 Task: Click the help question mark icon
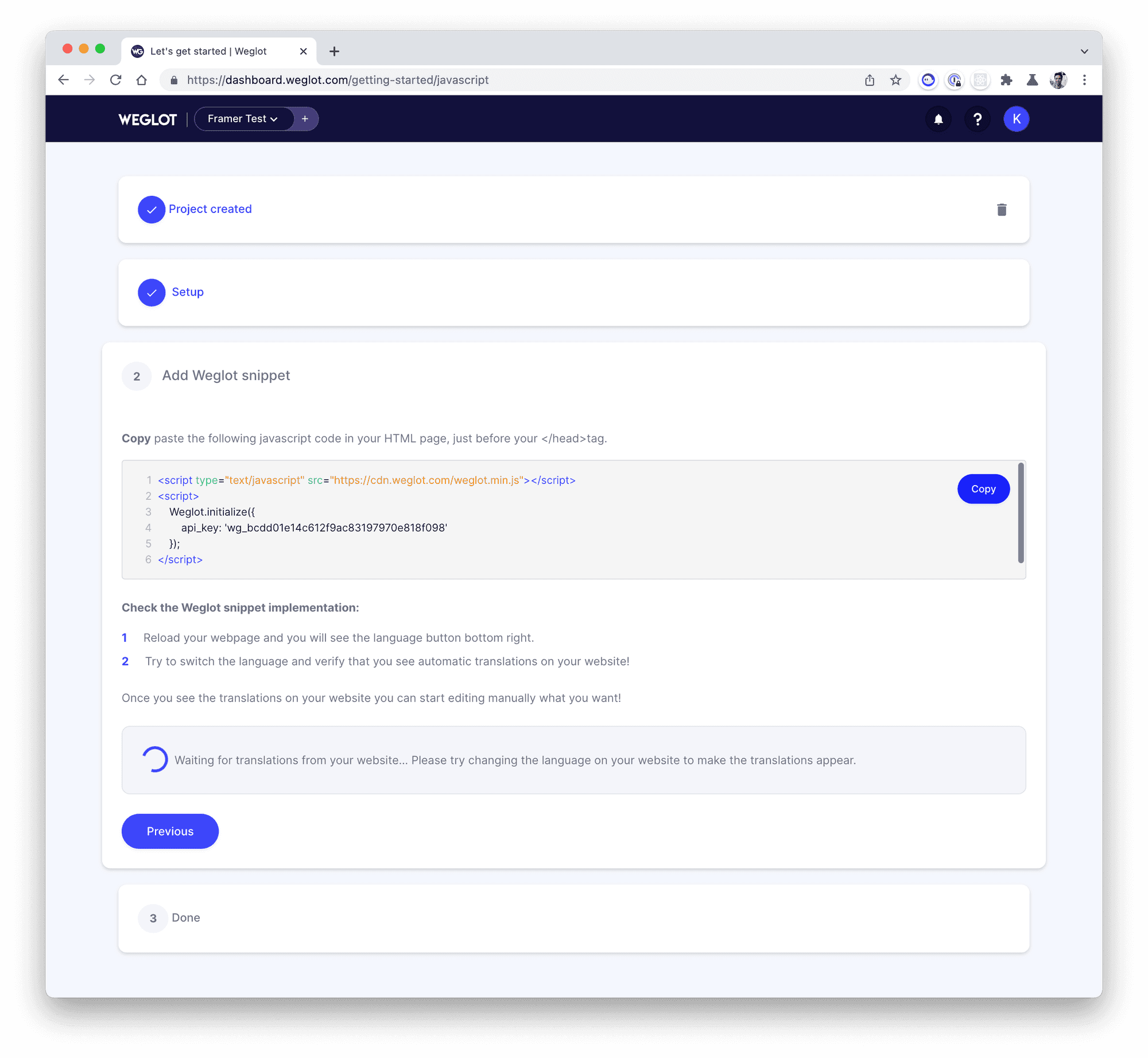[978, 118]
